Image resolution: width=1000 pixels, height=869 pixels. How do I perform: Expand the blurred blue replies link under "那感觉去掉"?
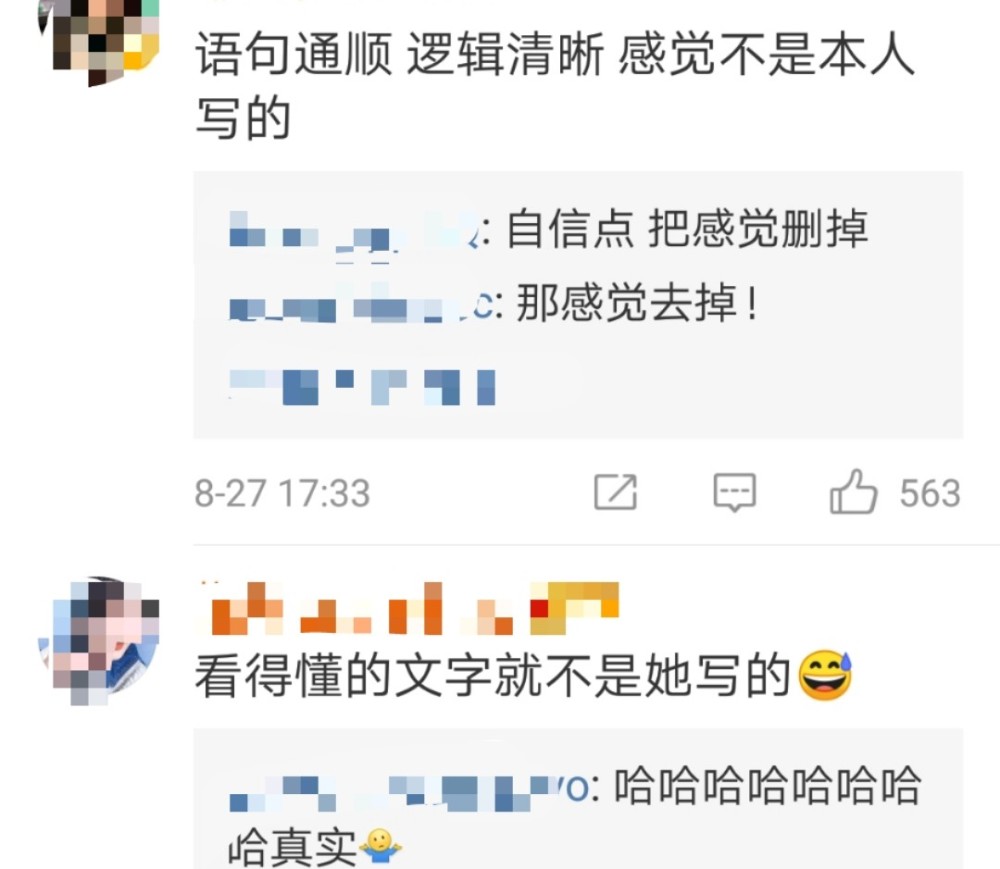click(362, 387)
